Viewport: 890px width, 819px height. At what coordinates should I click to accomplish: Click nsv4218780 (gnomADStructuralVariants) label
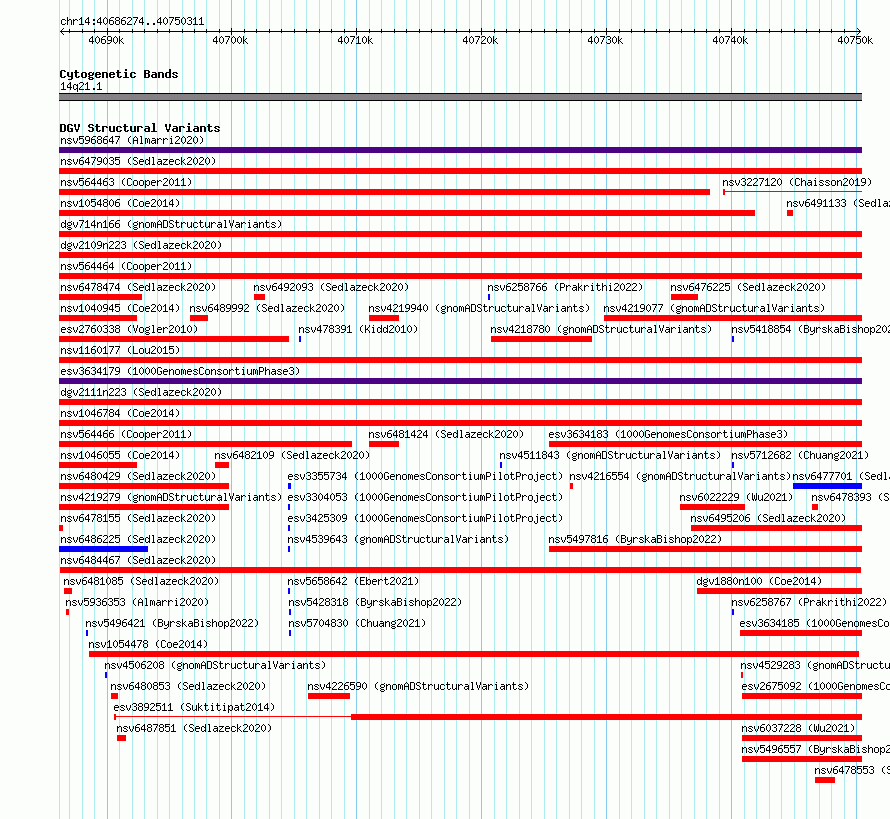pyautogui.click(x=601, y=329)
